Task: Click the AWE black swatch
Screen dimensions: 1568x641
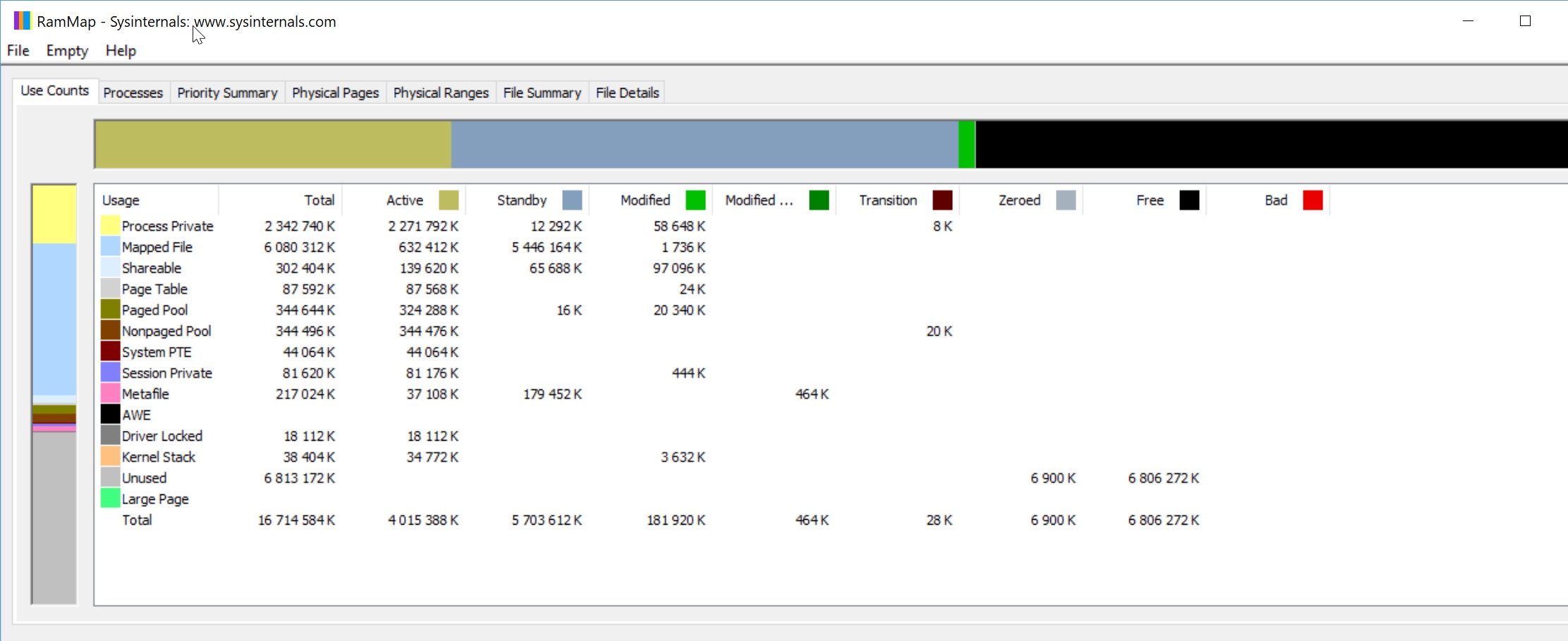Action: click(110, 415)
